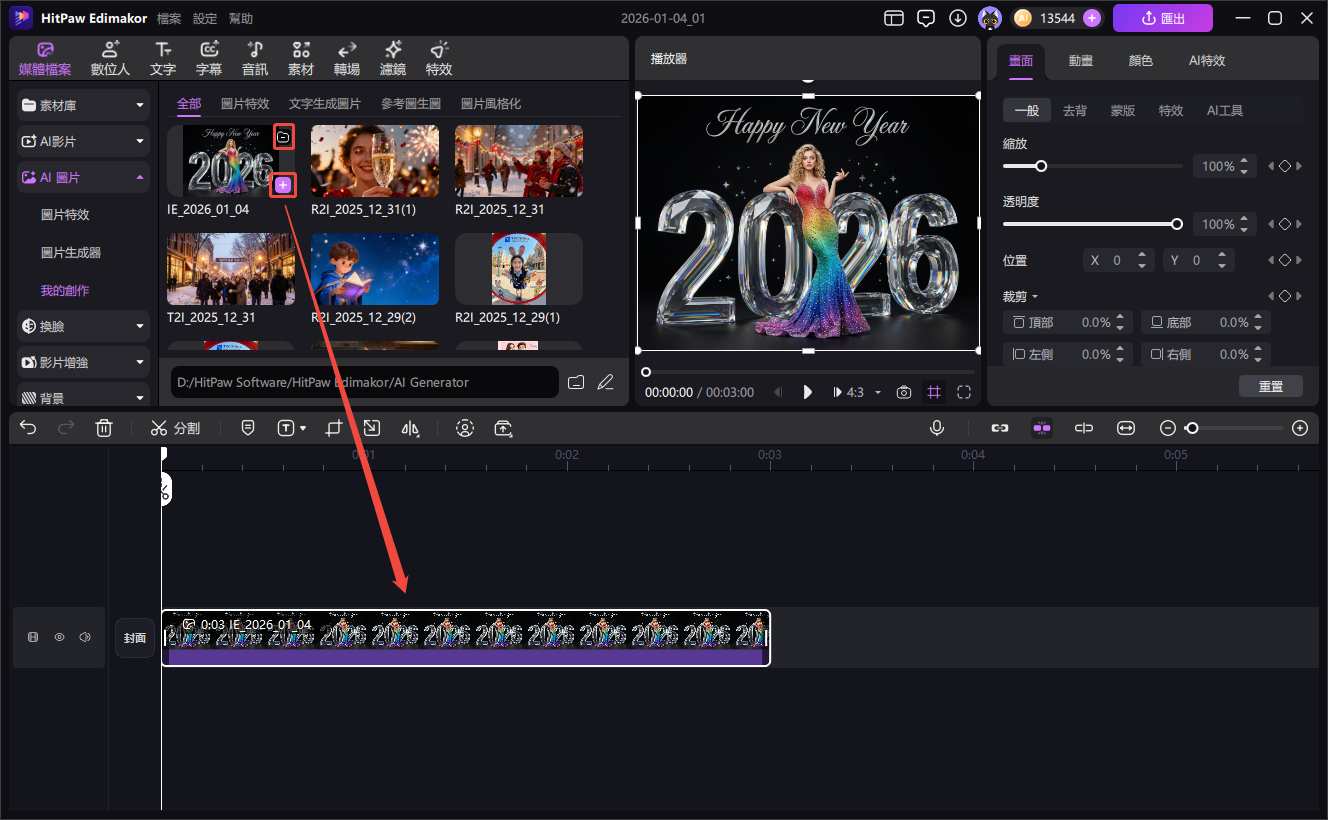Viewport: 1328px width, 820px height.
Task: Select the 圖片特效 filter tab
Action: coord(245,104)
